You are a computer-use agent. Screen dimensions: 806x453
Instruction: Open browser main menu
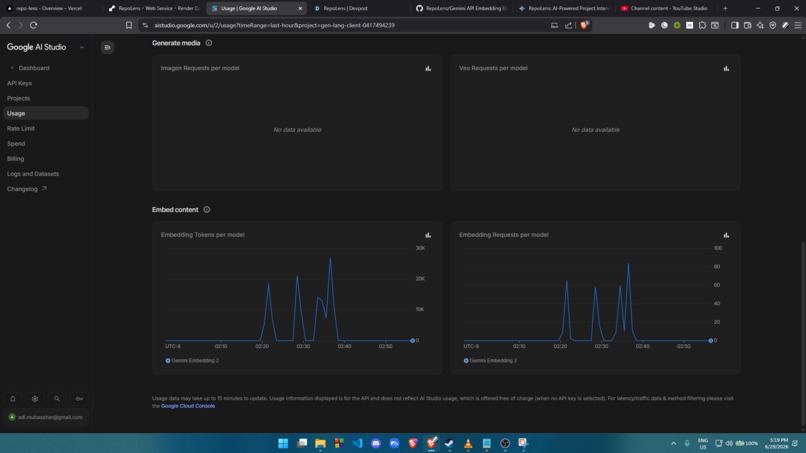pos(798,25)
